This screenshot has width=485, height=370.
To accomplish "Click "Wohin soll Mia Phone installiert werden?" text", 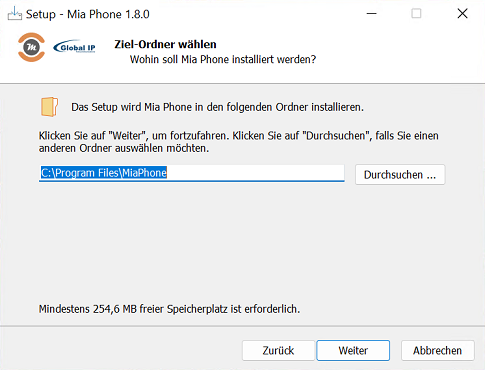I will pyautogui.click(x=223, y=59).
